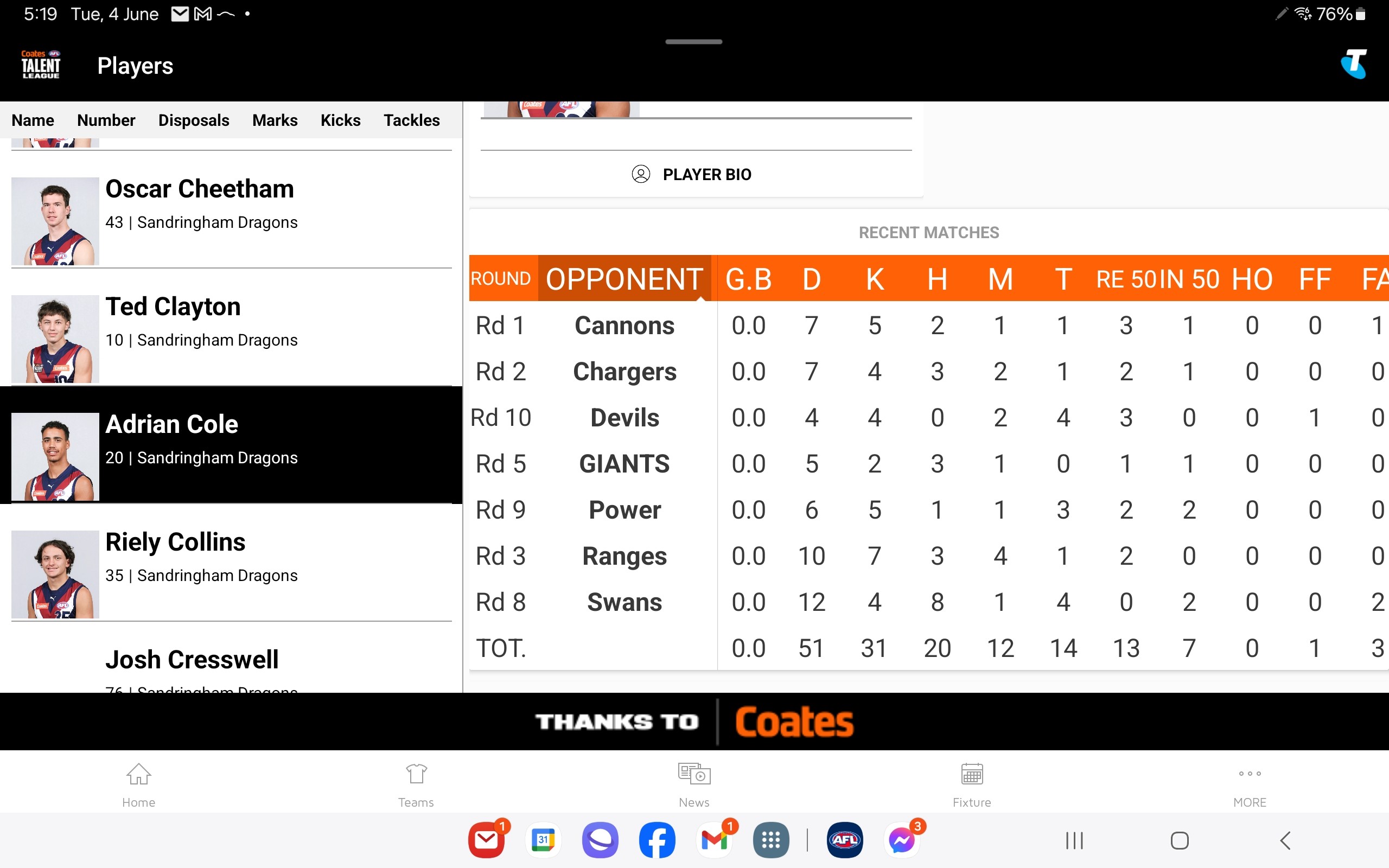Screen dimensions: 1389x868
Task: Open Coates Talent League branding link
Action: pyautogui.click(x=40, y=65)
